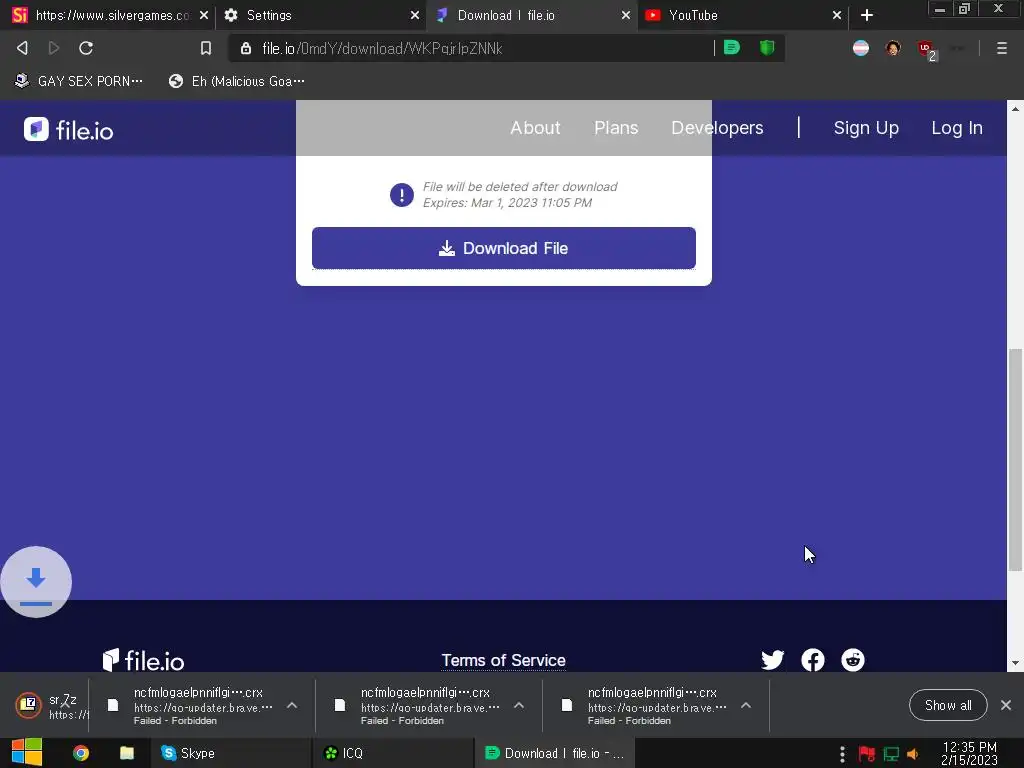
Task: Click the taskbar clock showing 12:35 PM
Action: pyautogui.click(x=970, y=753)
